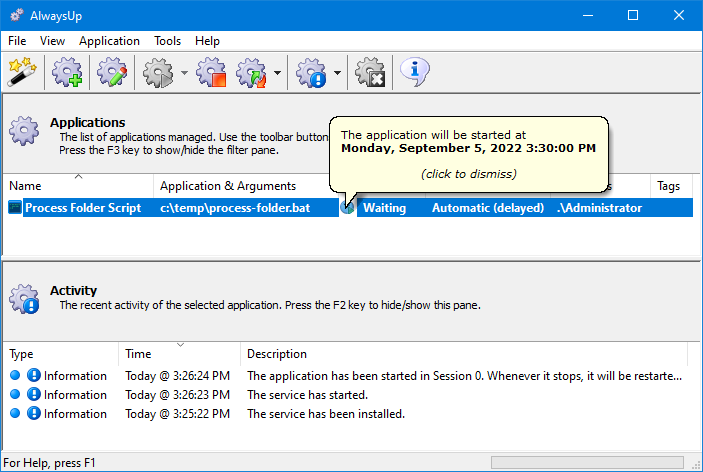This screenshot has height=472, width=703.
Task: Open the File menu
Action: coord(17,41)
